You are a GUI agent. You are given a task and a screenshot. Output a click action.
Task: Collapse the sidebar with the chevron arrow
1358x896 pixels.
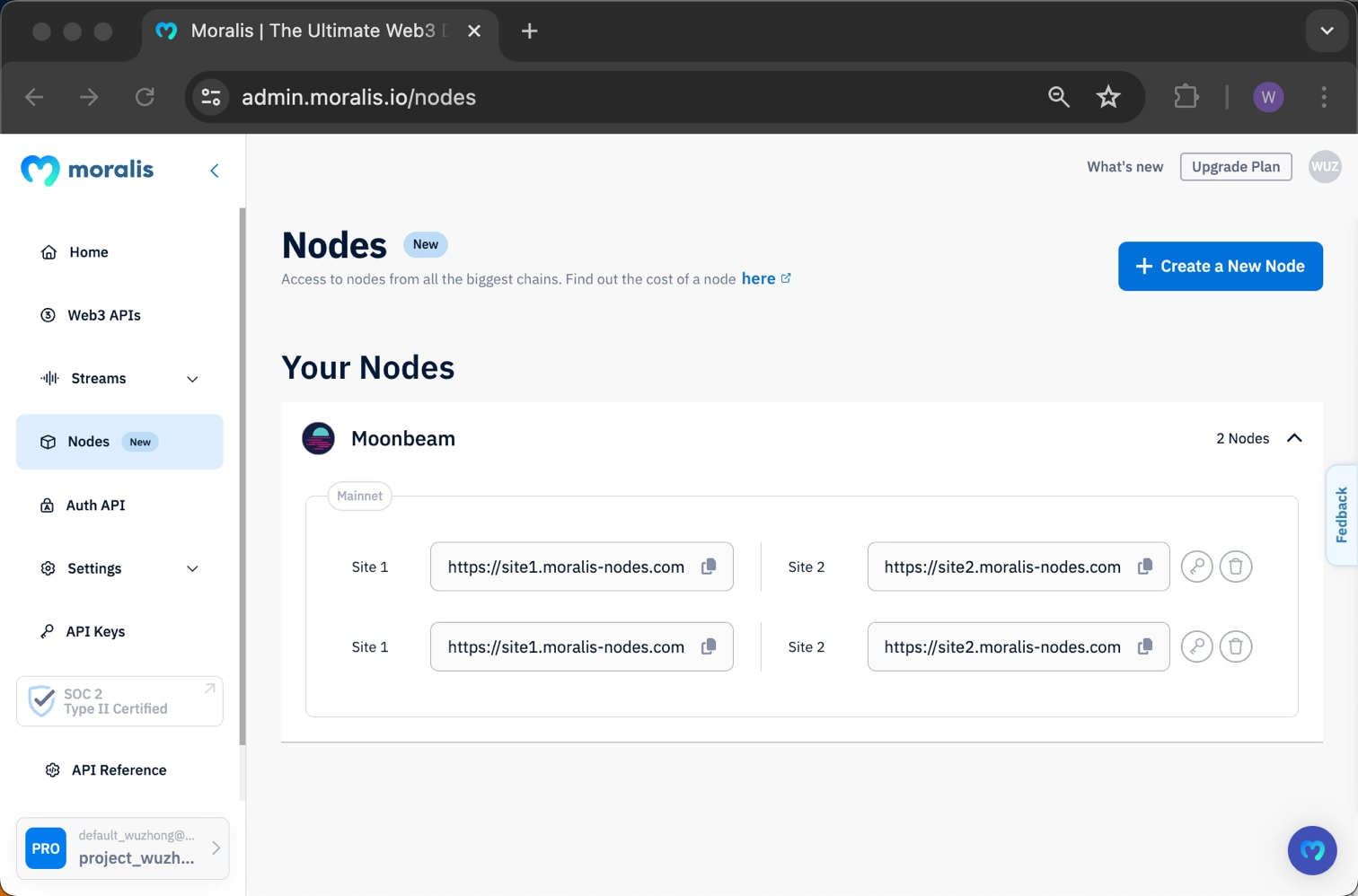coord(215,171)
